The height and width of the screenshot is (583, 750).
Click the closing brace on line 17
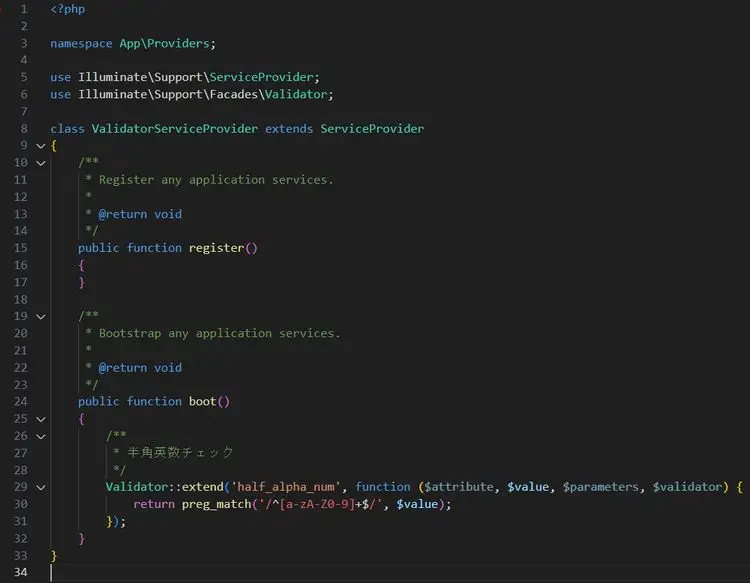[x=81, y=282]
